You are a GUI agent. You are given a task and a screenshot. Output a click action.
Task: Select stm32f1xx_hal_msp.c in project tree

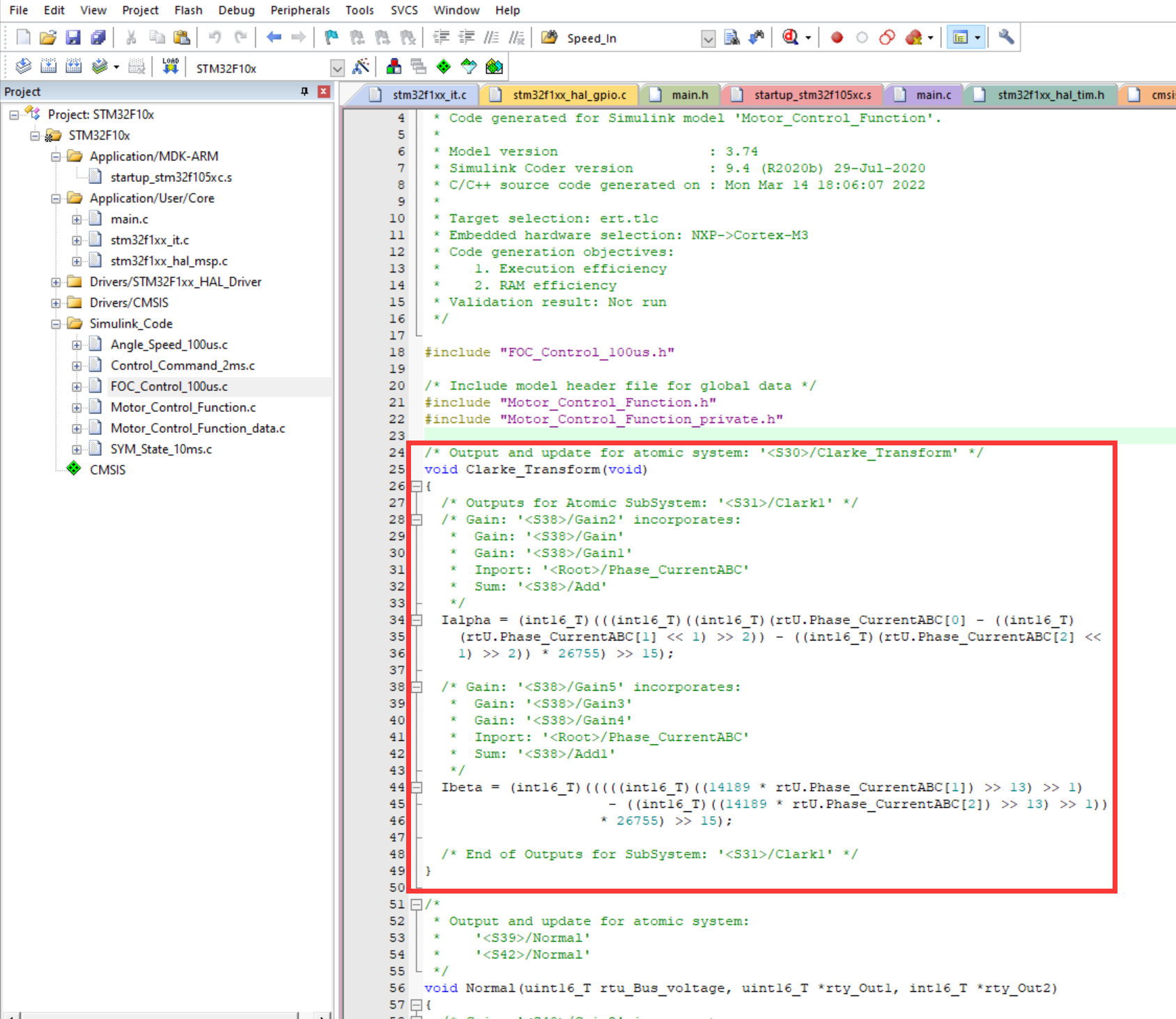pos(169,261)
